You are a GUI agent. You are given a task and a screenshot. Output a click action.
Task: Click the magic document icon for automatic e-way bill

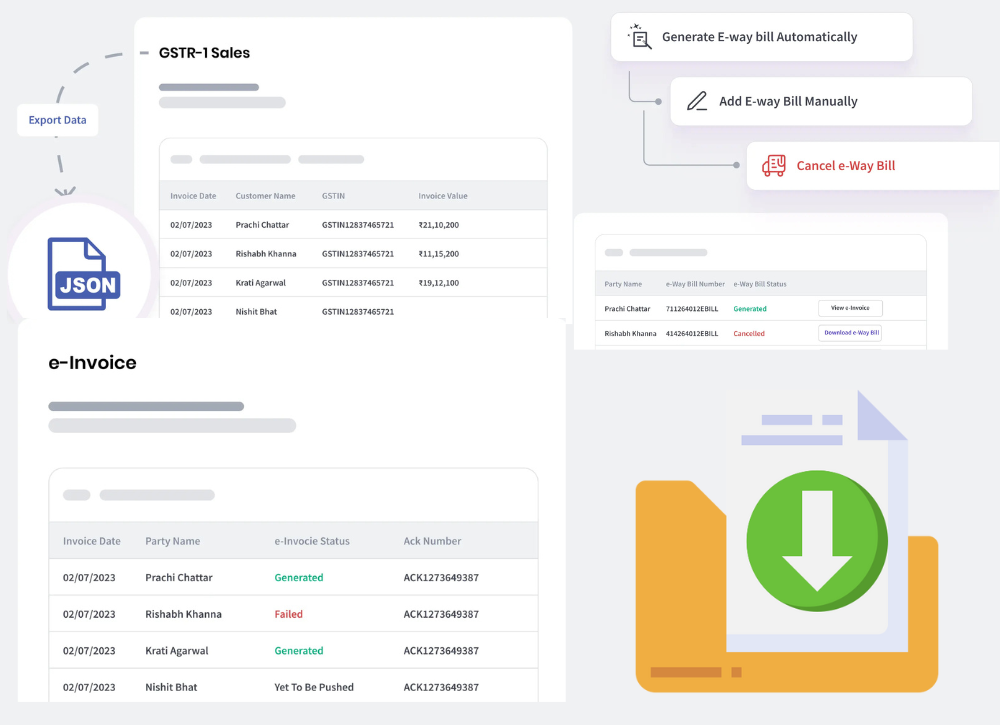640,37
